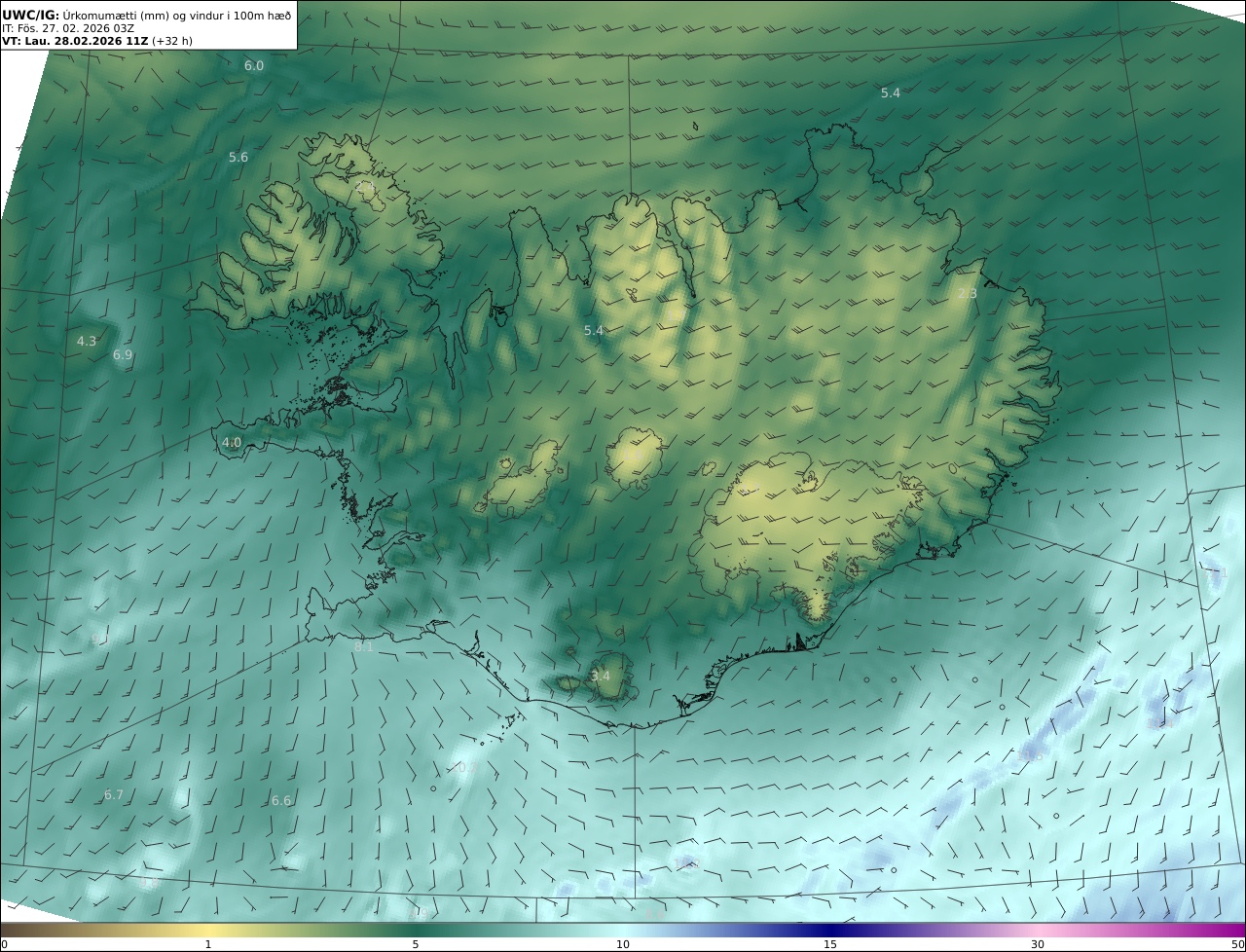Click the 4.3 value label off the west coast
Viewport: 1246px width, 952px height.
(x=87, y=342)
